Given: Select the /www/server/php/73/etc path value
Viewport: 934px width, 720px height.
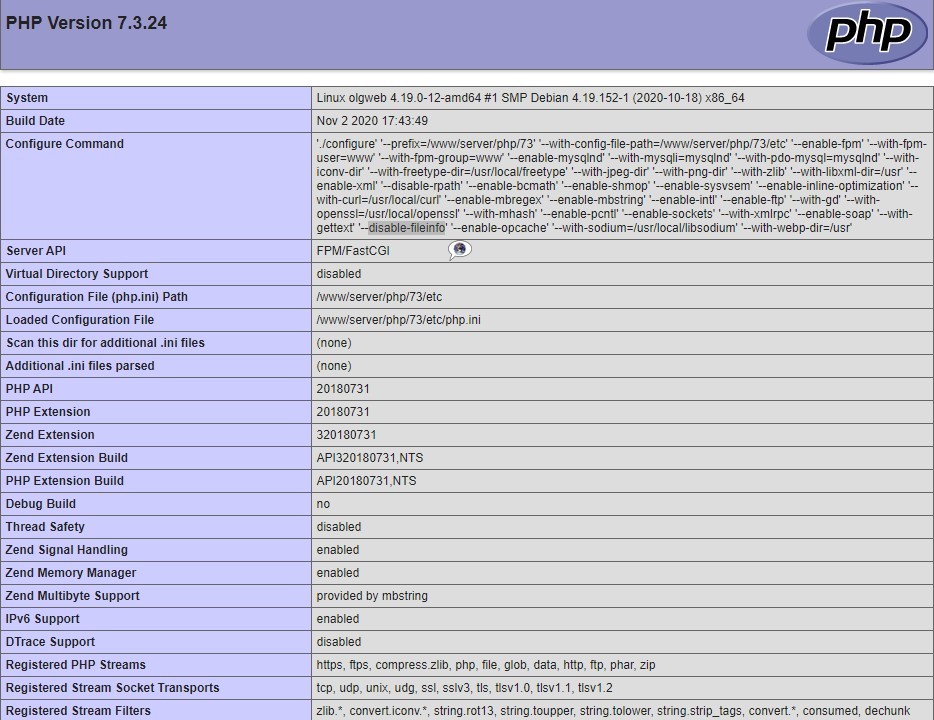Looking at the screenshot, I should click(379, 297).
